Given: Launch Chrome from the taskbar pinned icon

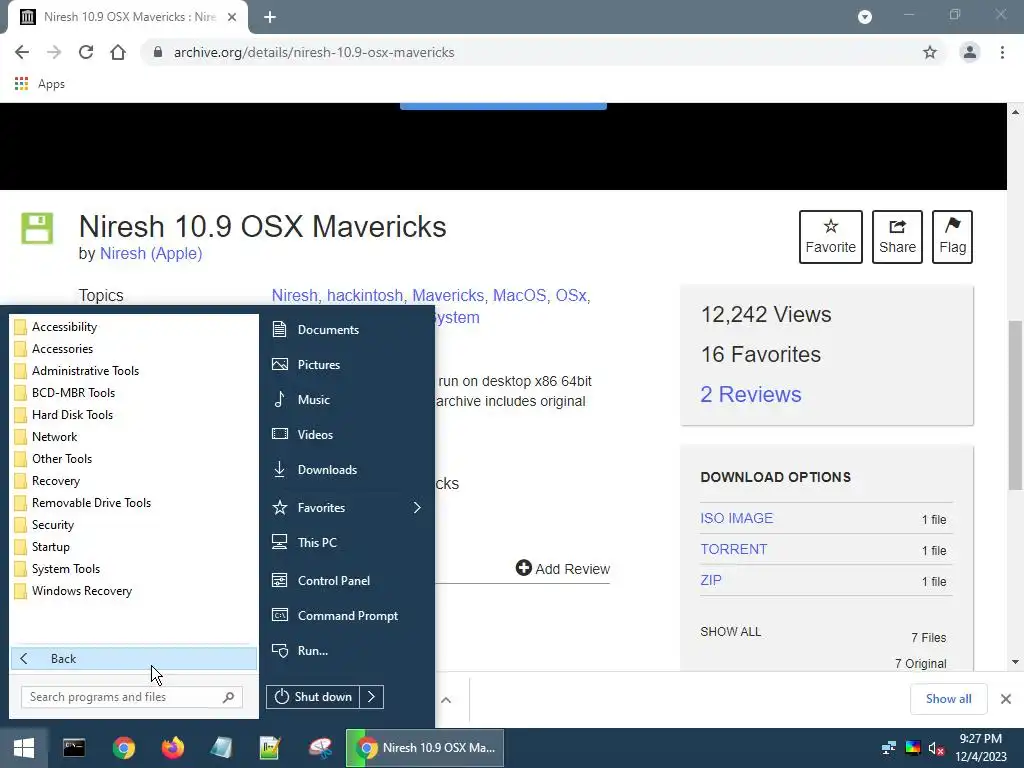Looking at the screenshot, I should pos(123,748).
